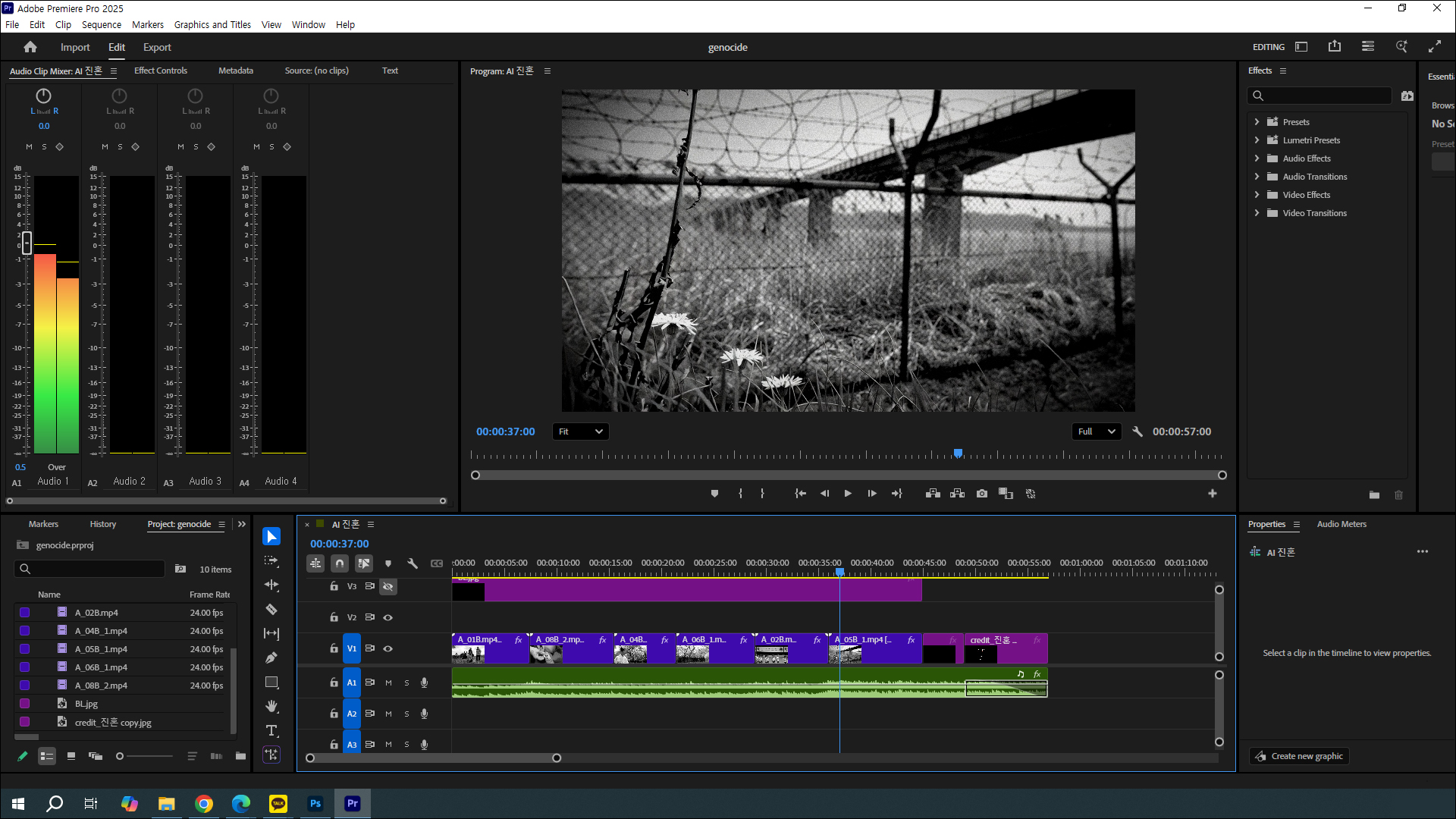Open the Fit zoom level dropdown

[x=581, y=431]
